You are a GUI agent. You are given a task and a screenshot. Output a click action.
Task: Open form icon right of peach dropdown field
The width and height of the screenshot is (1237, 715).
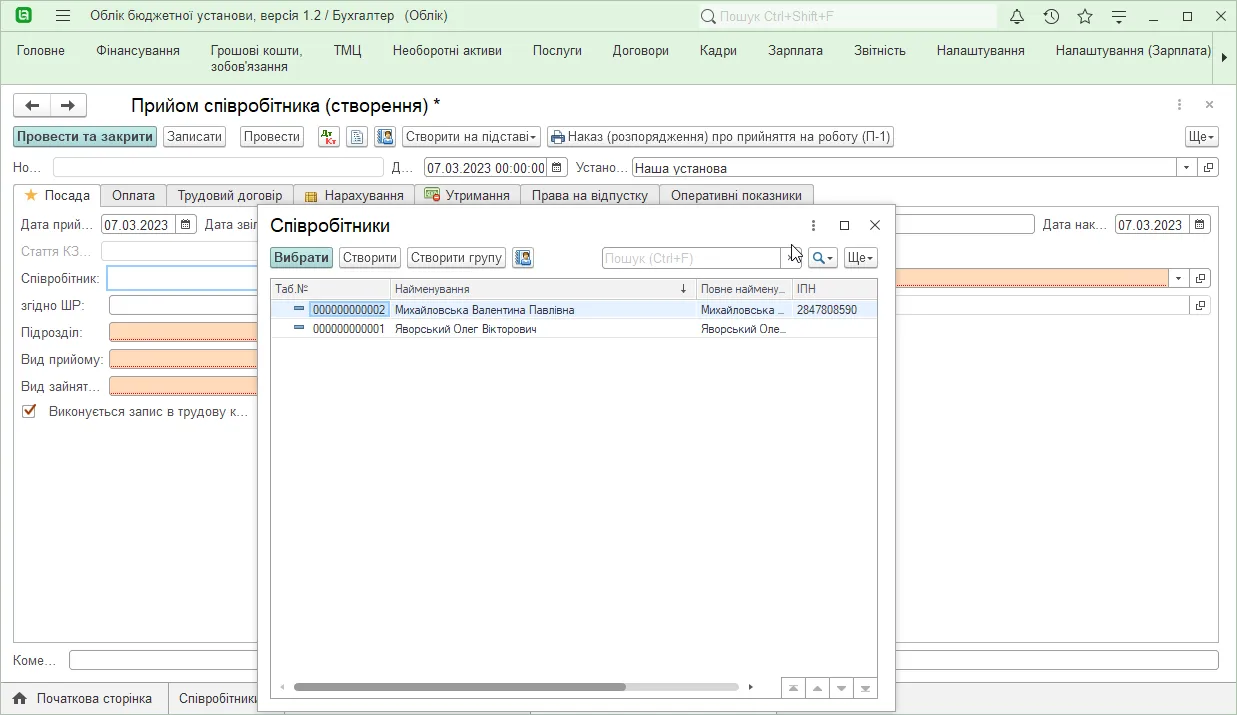click(x=1202, y=278)
